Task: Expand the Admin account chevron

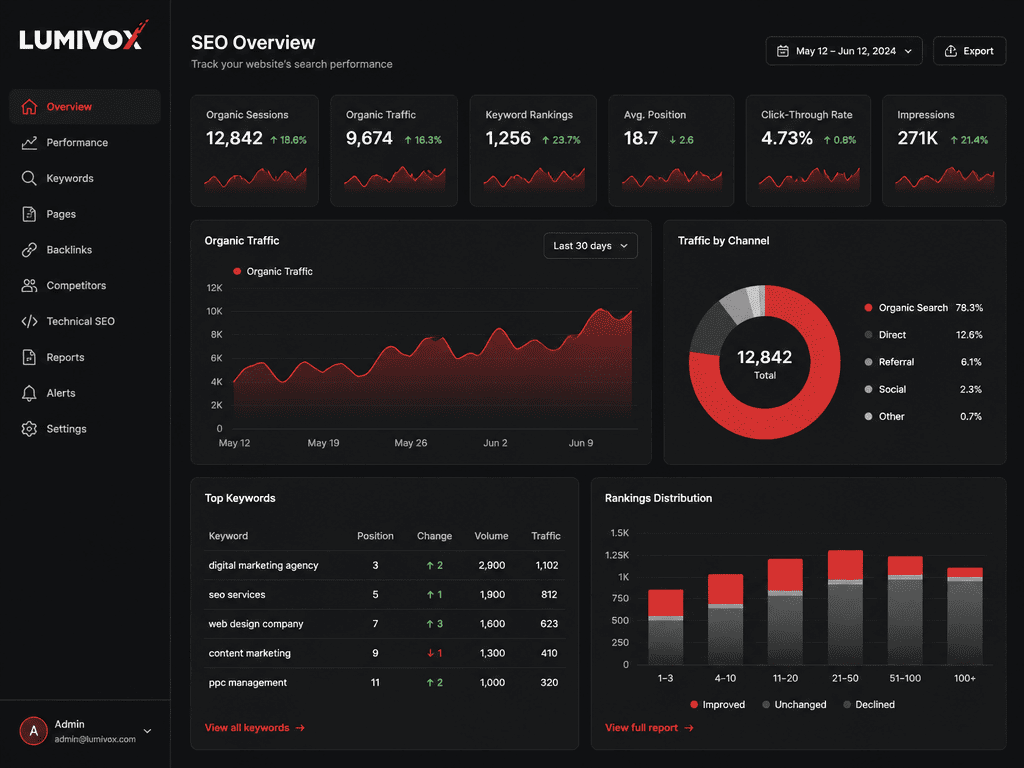Action: click(x=148, y=731)
